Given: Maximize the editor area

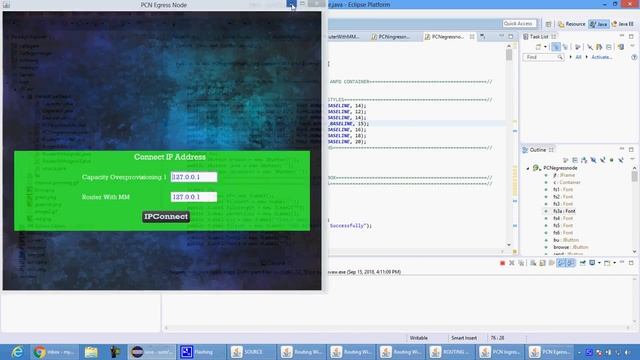Looking at the screenshot, I should tap(511, 36).
